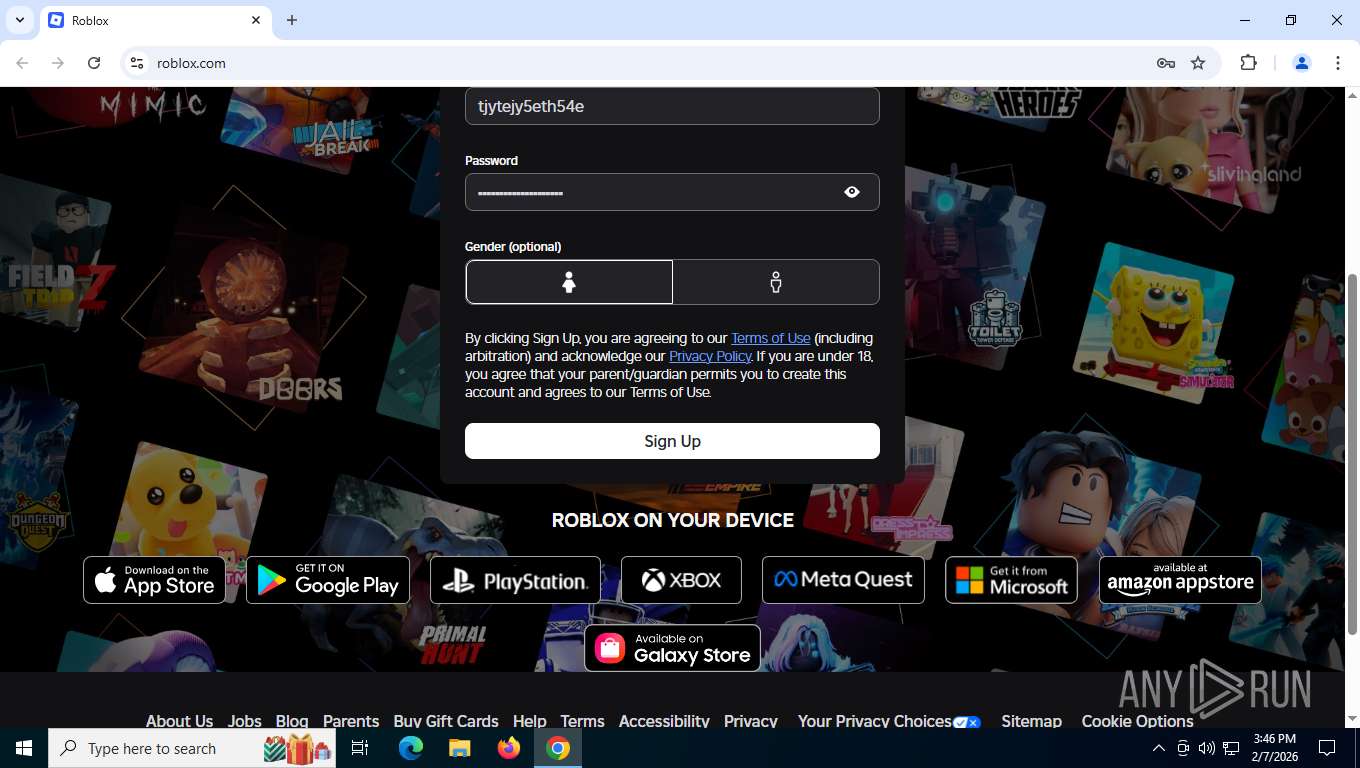This screenshot has height=768, width=1360.
Task: Open the App Store download badge
Action: [x=154, y=580]
